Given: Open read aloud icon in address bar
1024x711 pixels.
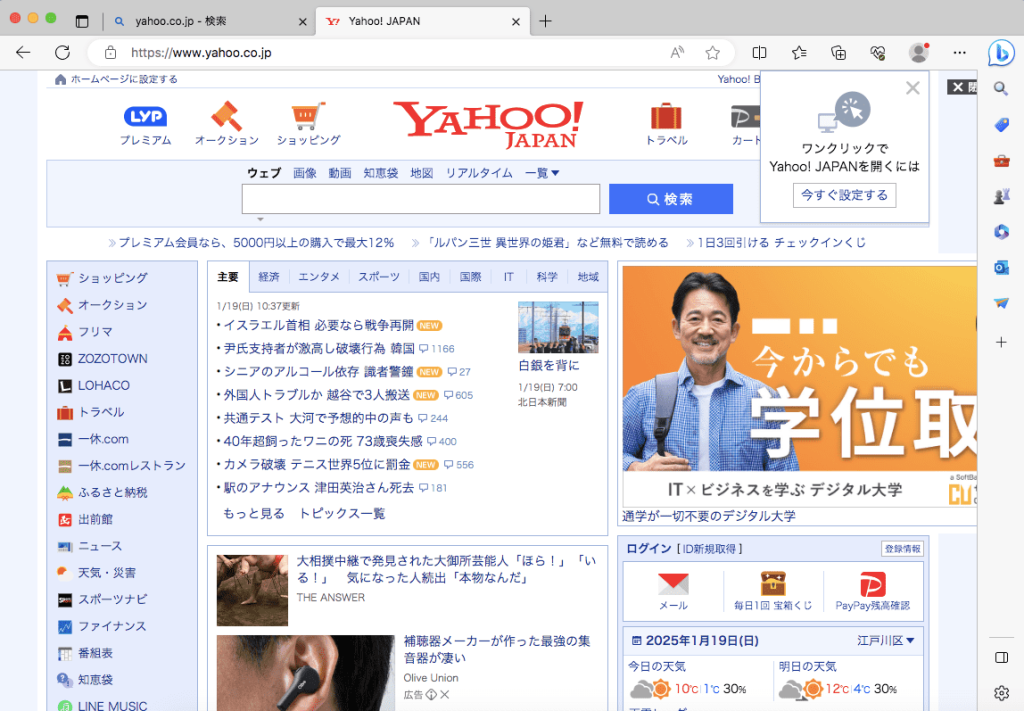Looking at the screenshot, I should click(x=677, y=53).
